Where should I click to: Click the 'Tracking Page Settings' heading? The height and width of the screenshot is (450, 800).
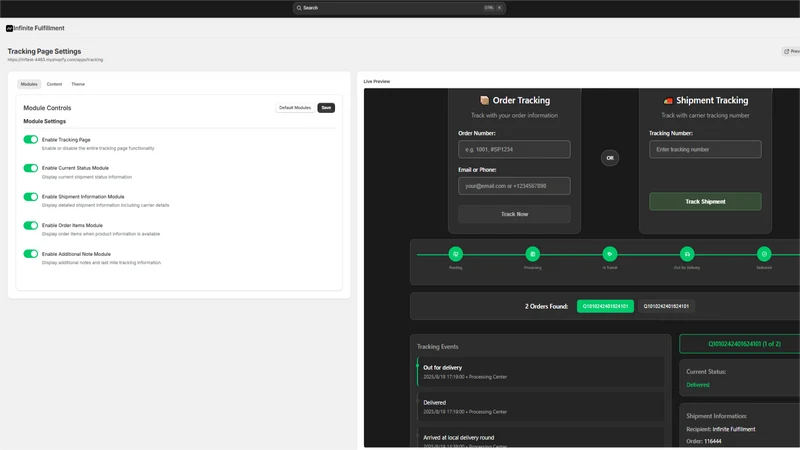[x=44, y=51]
